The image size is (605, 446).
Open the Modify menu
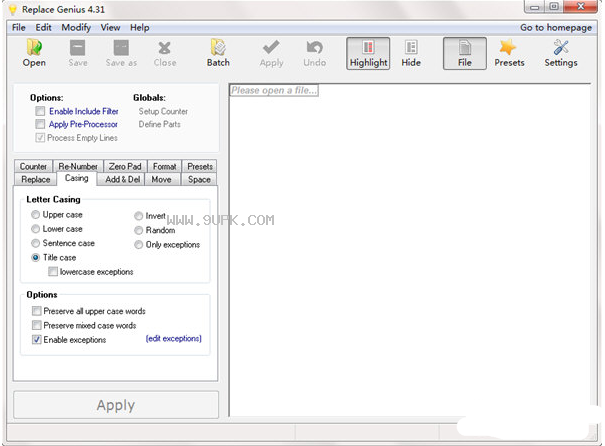click(76, 27)
